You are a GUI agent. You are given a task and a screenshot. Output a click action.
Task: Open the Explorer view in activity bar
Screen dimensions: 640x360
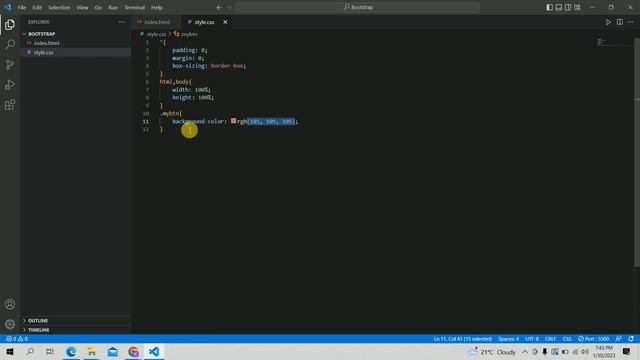tap(10, 24)
